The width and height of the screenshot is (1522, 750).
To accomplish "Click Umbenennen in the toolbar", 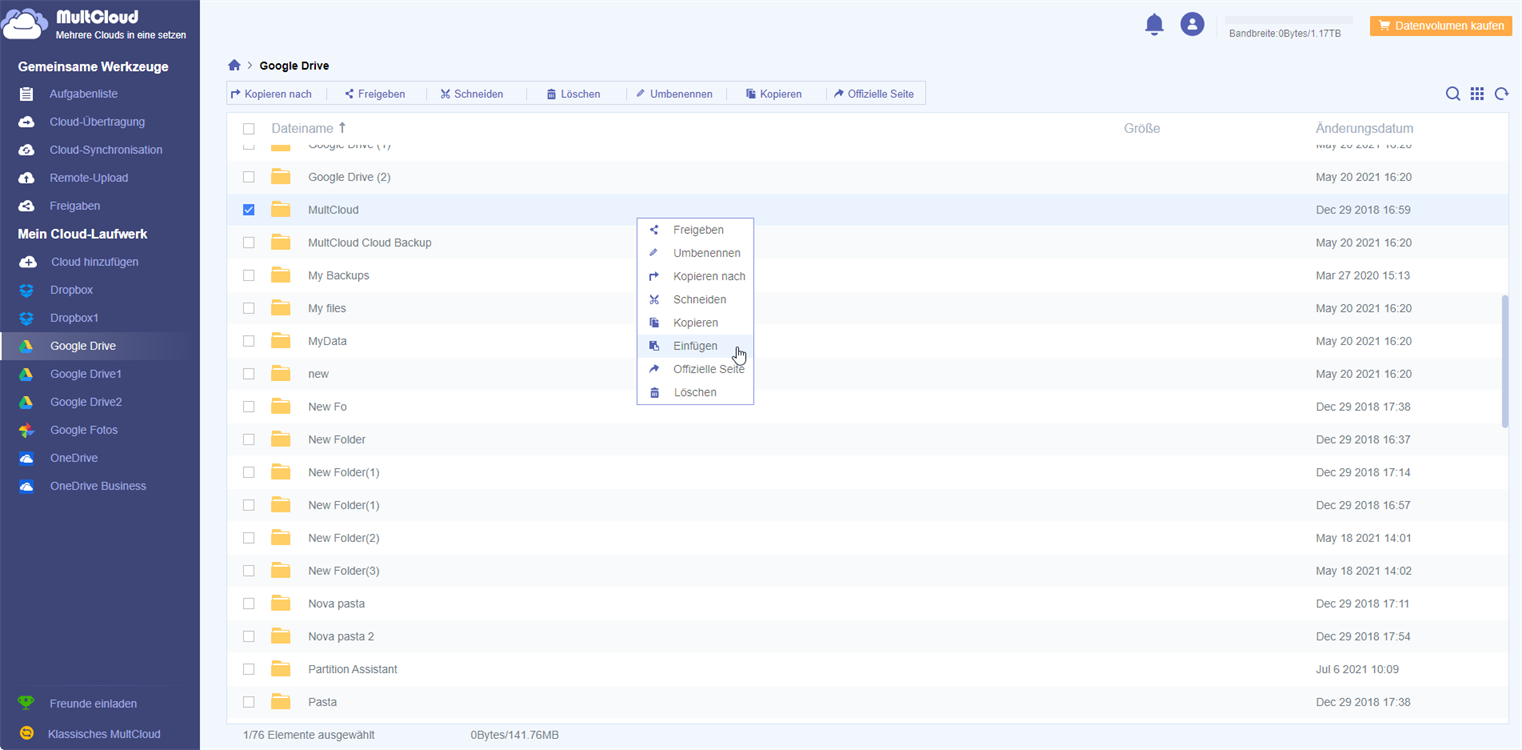I will tap(674, 94).
